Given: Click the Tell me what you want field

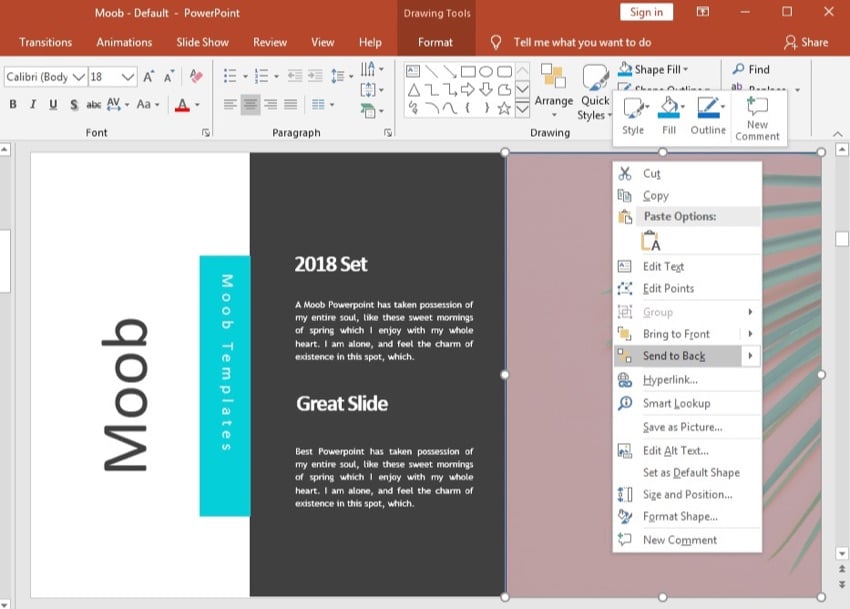Looking at the screenshot, I should [x=581, y=42].
